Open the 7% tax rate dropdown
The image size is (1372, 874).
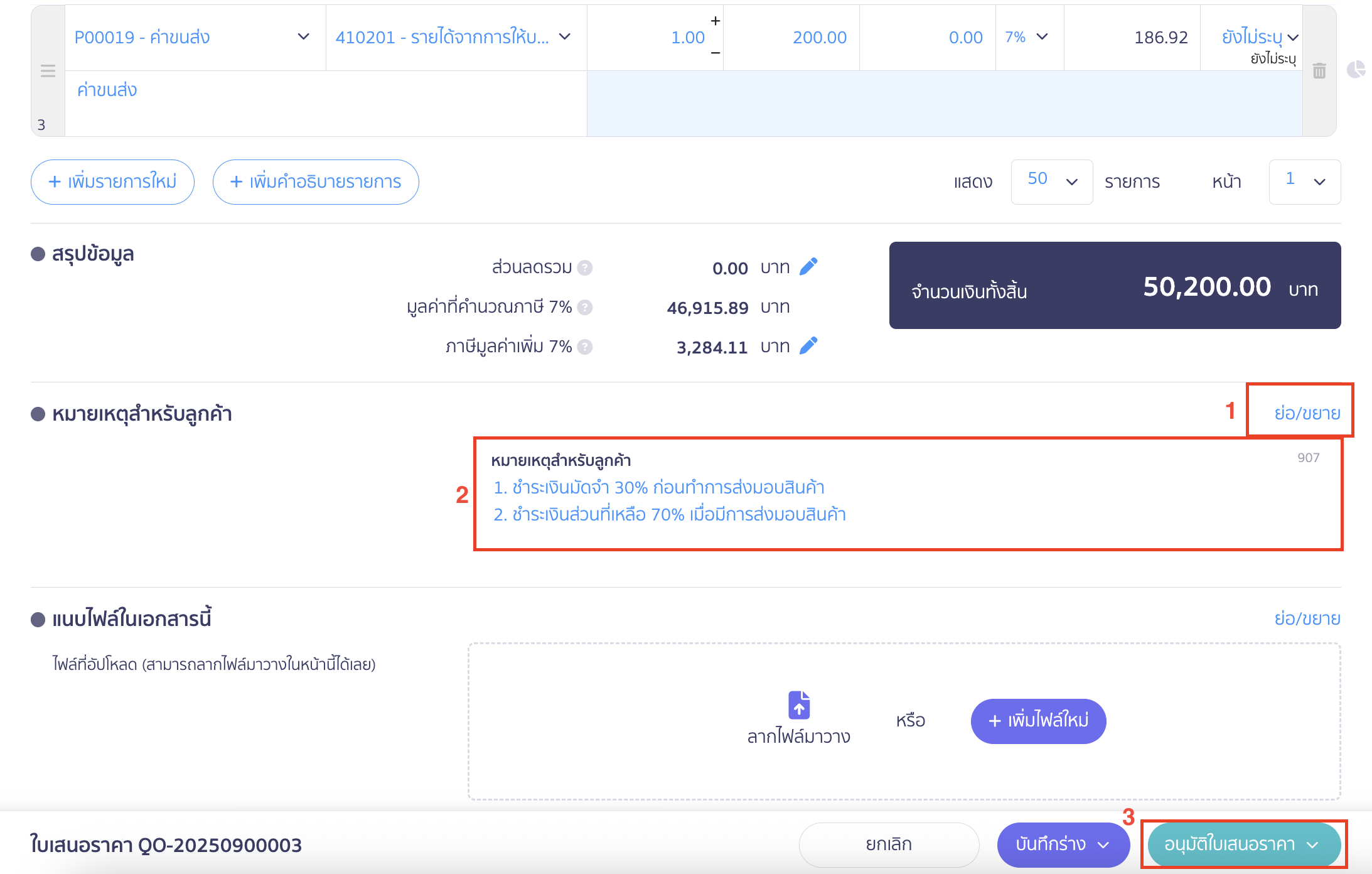click(1029, 38)
